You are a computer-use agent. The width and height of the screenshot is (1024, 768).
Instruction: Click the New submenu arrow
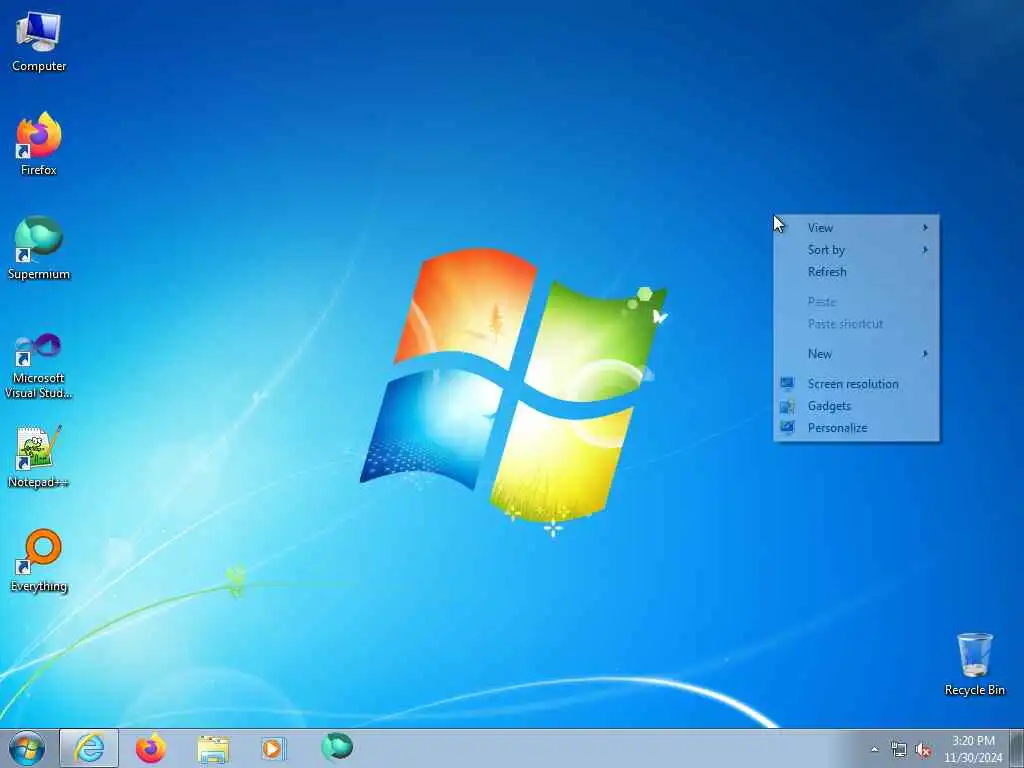[x=925, y=354]
